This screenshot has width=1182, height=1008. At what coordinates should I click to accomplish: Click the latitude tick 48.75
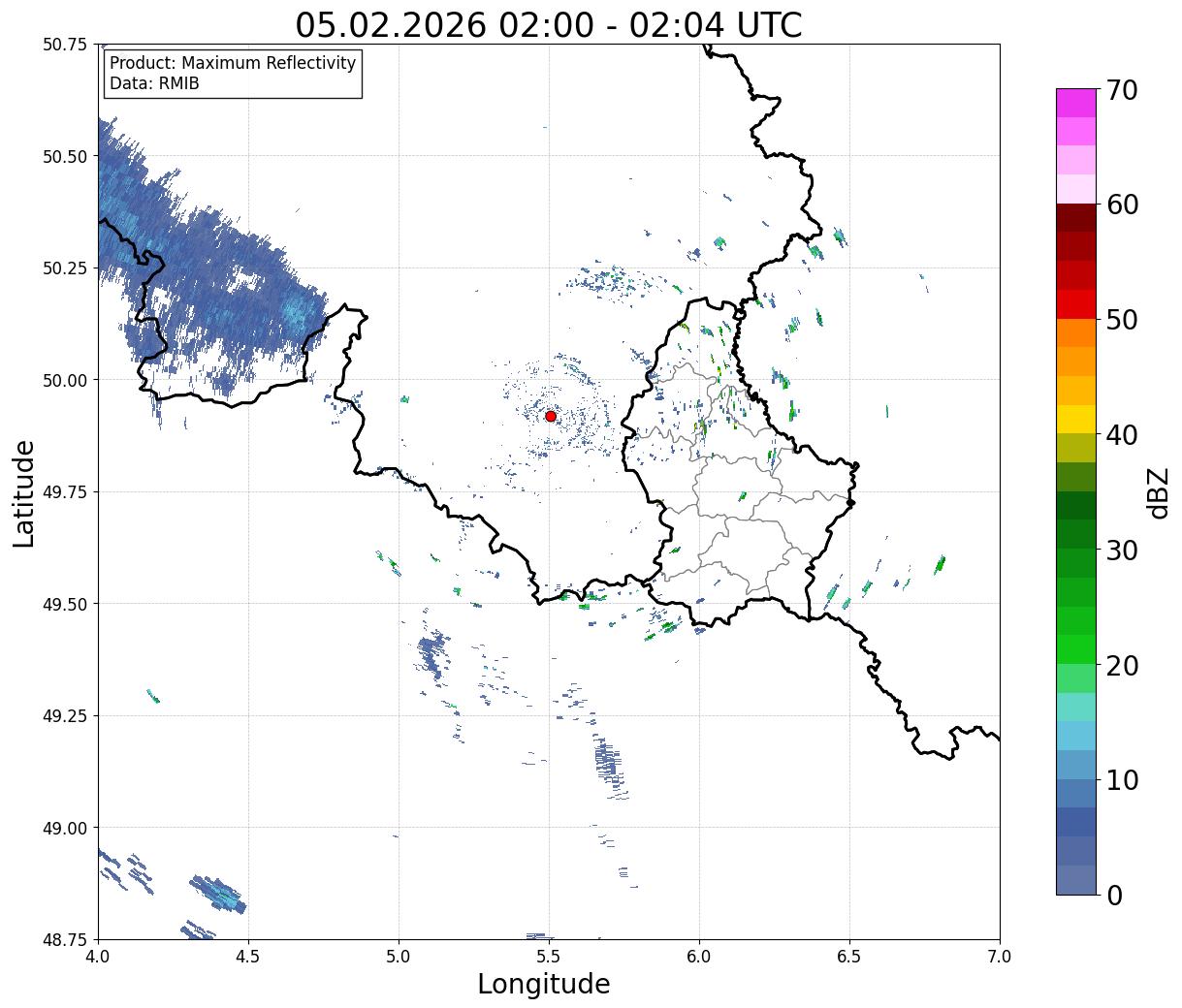coord(65,939)
